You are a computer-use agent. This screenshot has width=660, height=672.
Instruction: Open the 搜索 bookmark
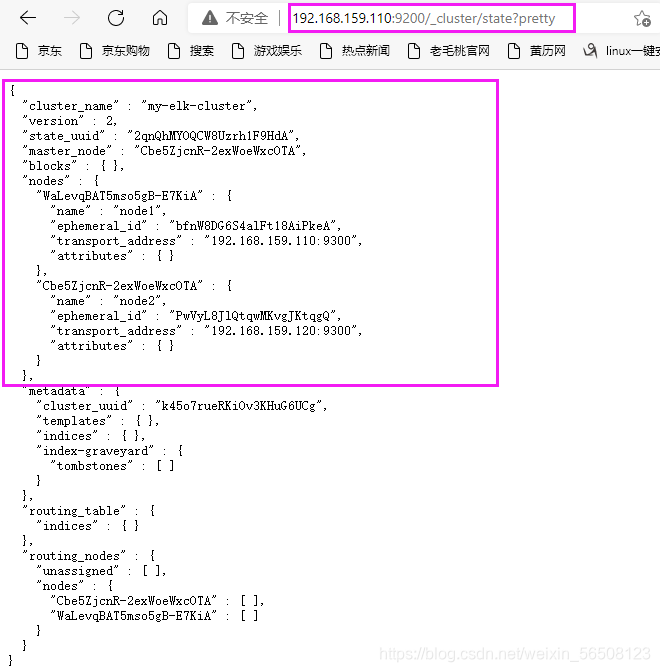[191, 51]
